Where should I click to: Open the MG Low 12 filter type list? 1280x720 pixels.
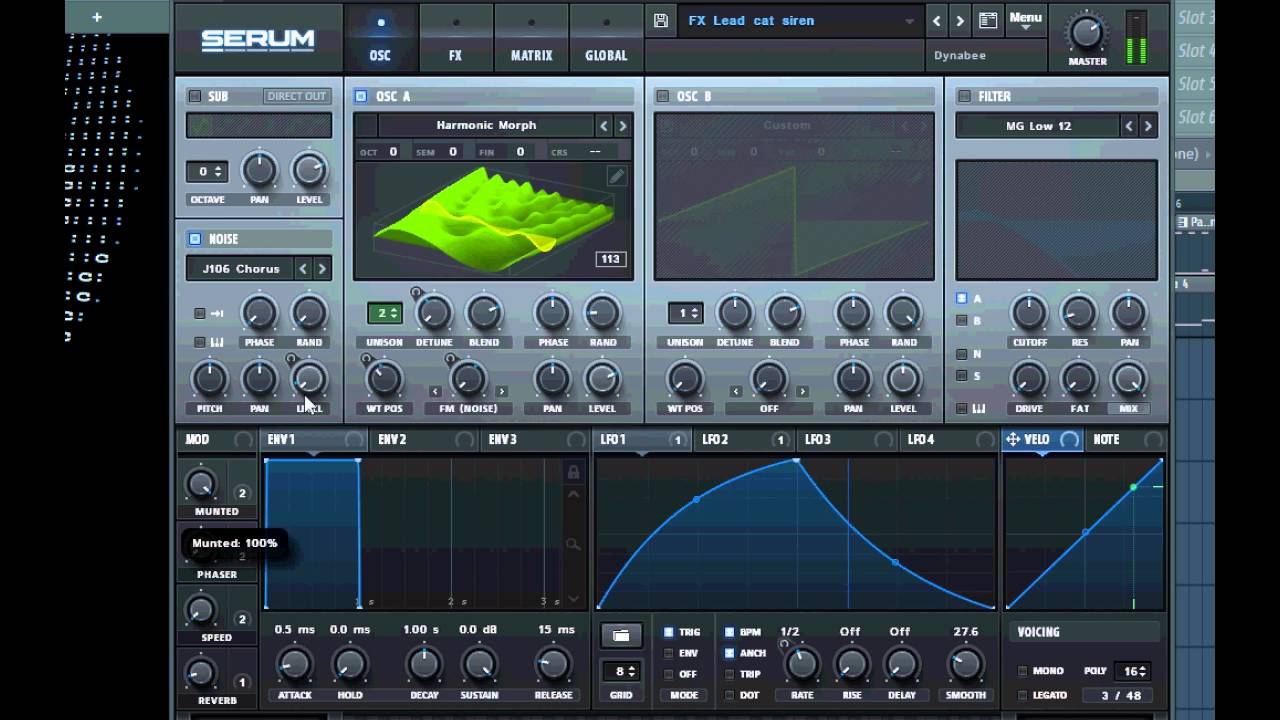click(x=1038, y=126)
